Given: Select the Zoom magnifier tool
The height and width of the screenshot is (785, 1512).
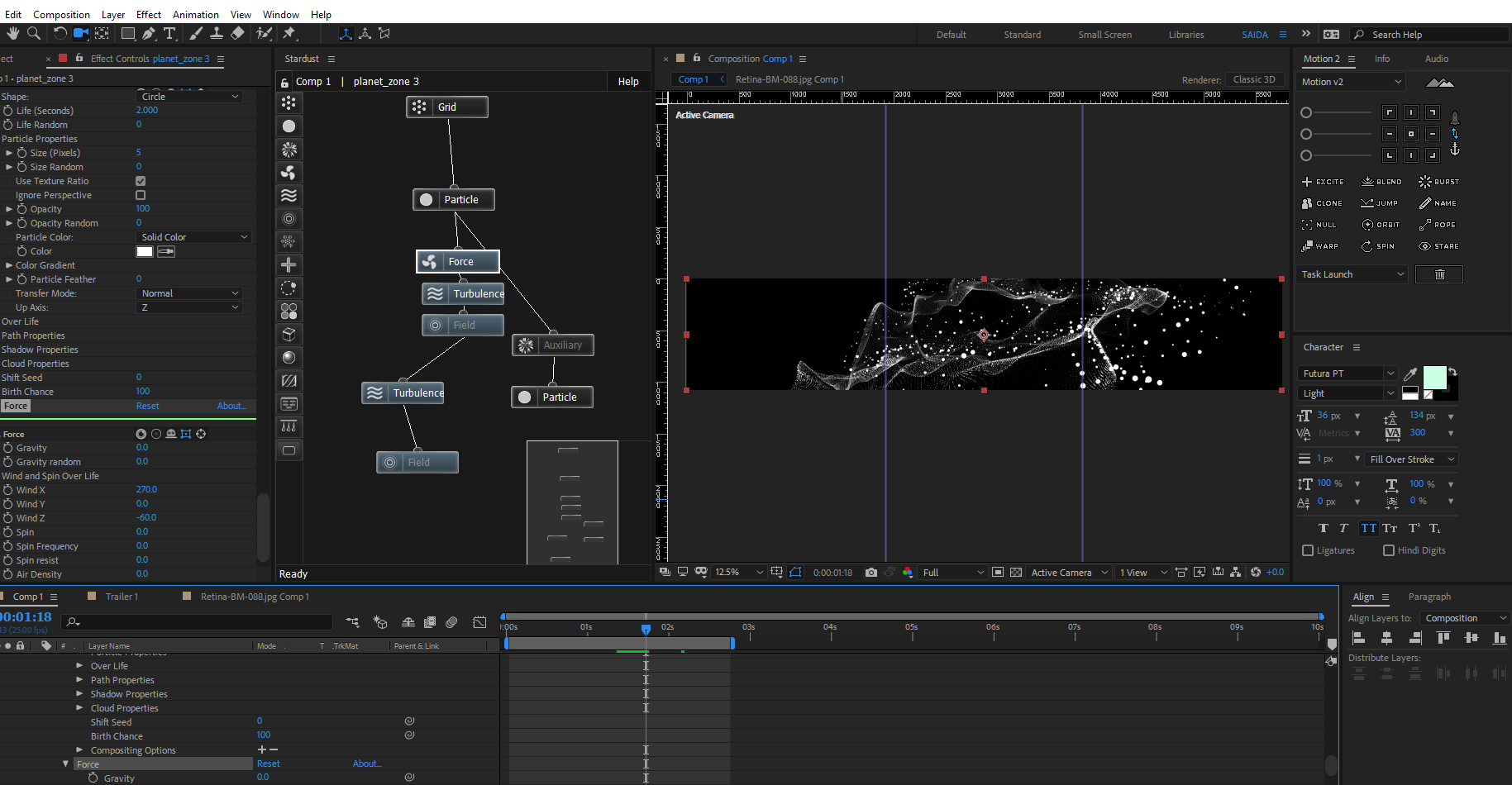Looking at the screenshot, I should [34, 33].
